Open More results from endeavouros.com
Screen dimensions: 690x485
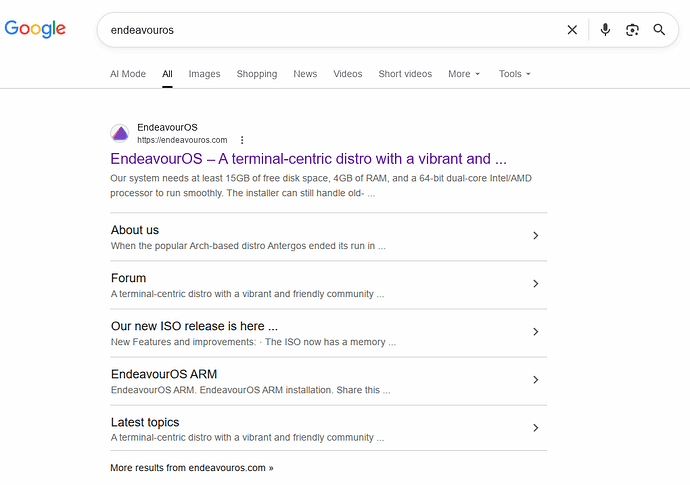(x=191, y=467)
